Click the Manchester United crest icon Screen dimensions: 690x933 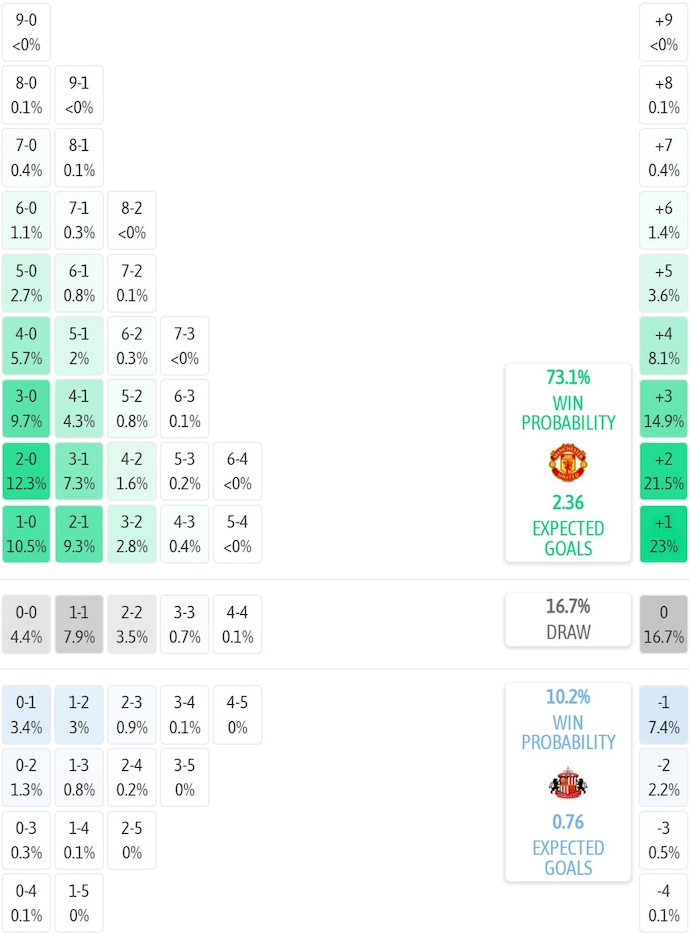click(567, 463)
